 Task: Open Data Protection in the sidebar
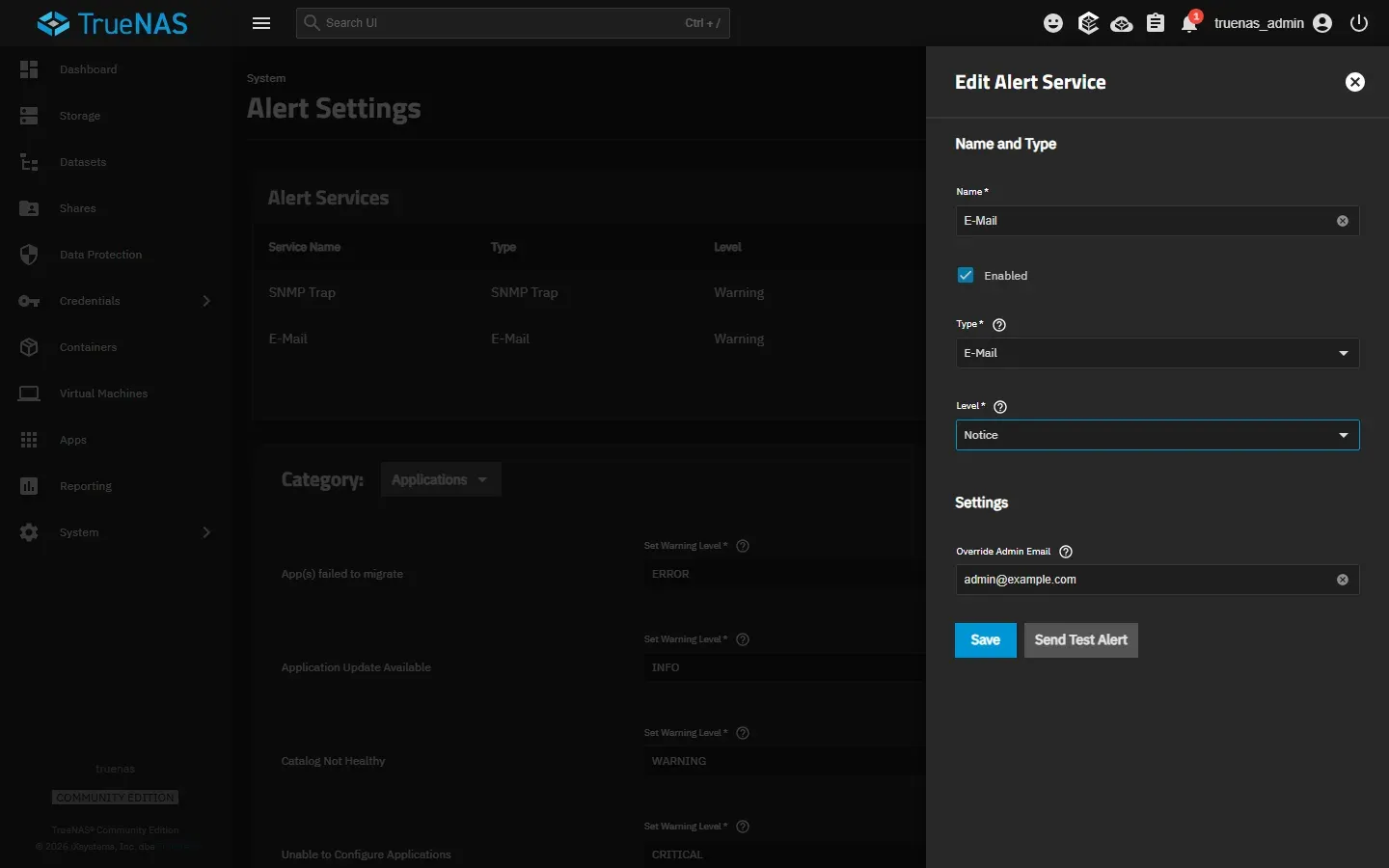click(x=116, y=255)
